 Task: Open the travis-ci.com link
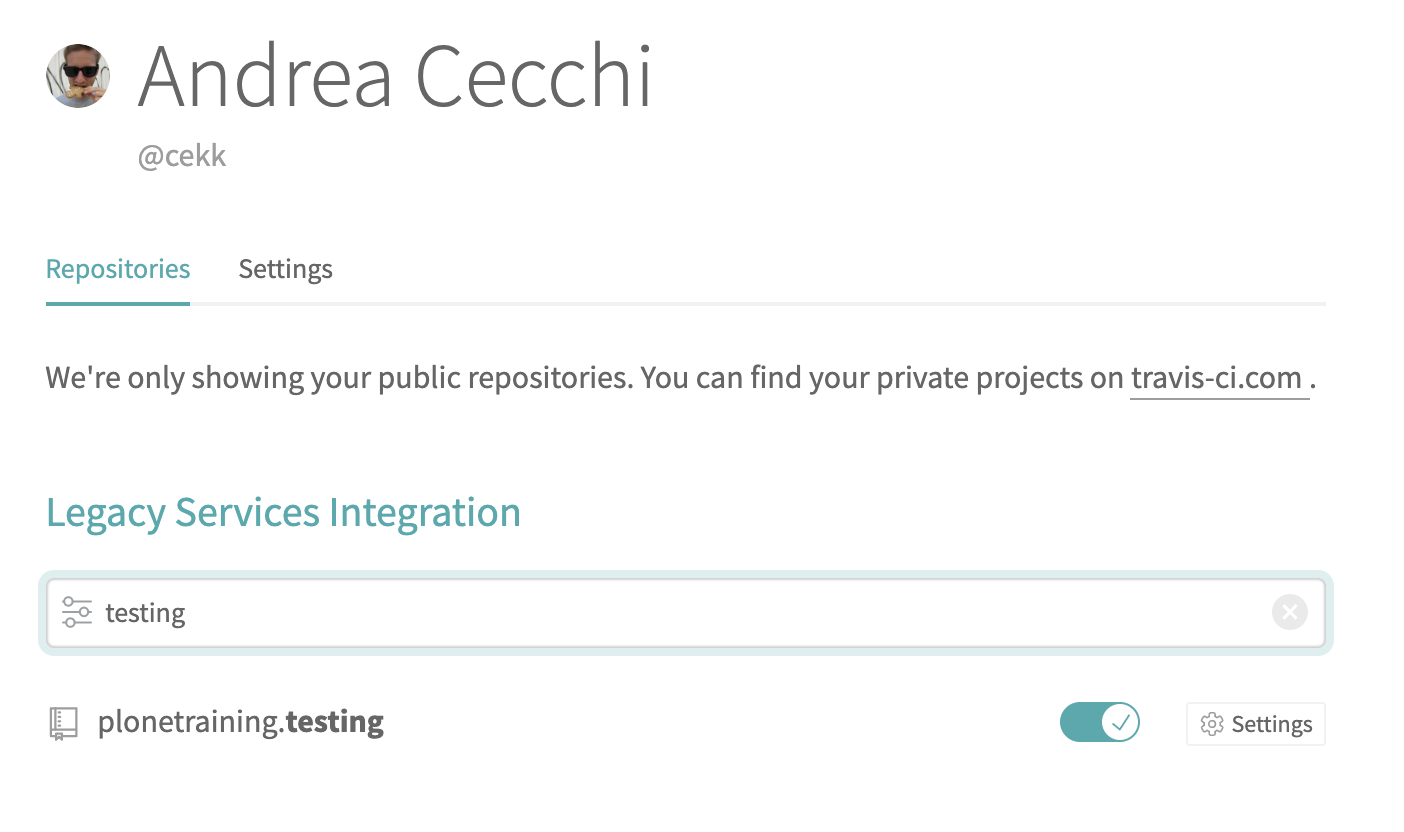(1217, 378)
